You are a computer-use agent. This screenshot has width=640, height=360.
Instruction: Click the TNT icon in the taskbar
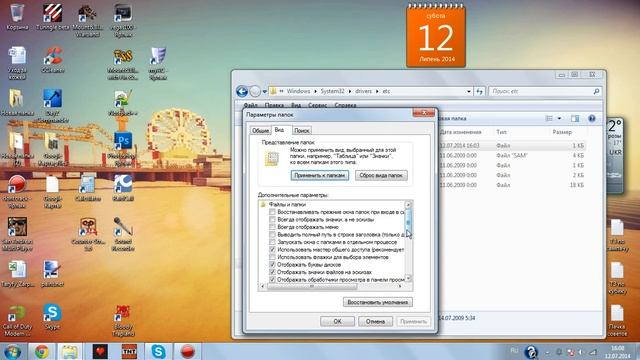click(x=129, y=351)
